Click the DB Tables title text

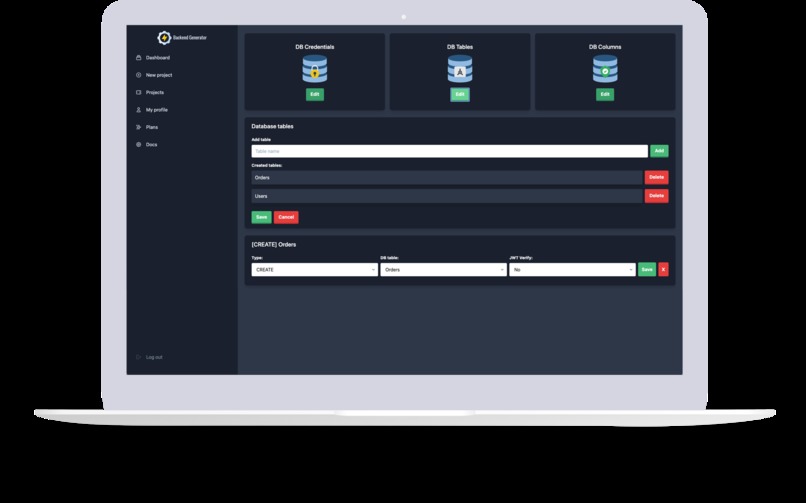[x=460, y=47]
